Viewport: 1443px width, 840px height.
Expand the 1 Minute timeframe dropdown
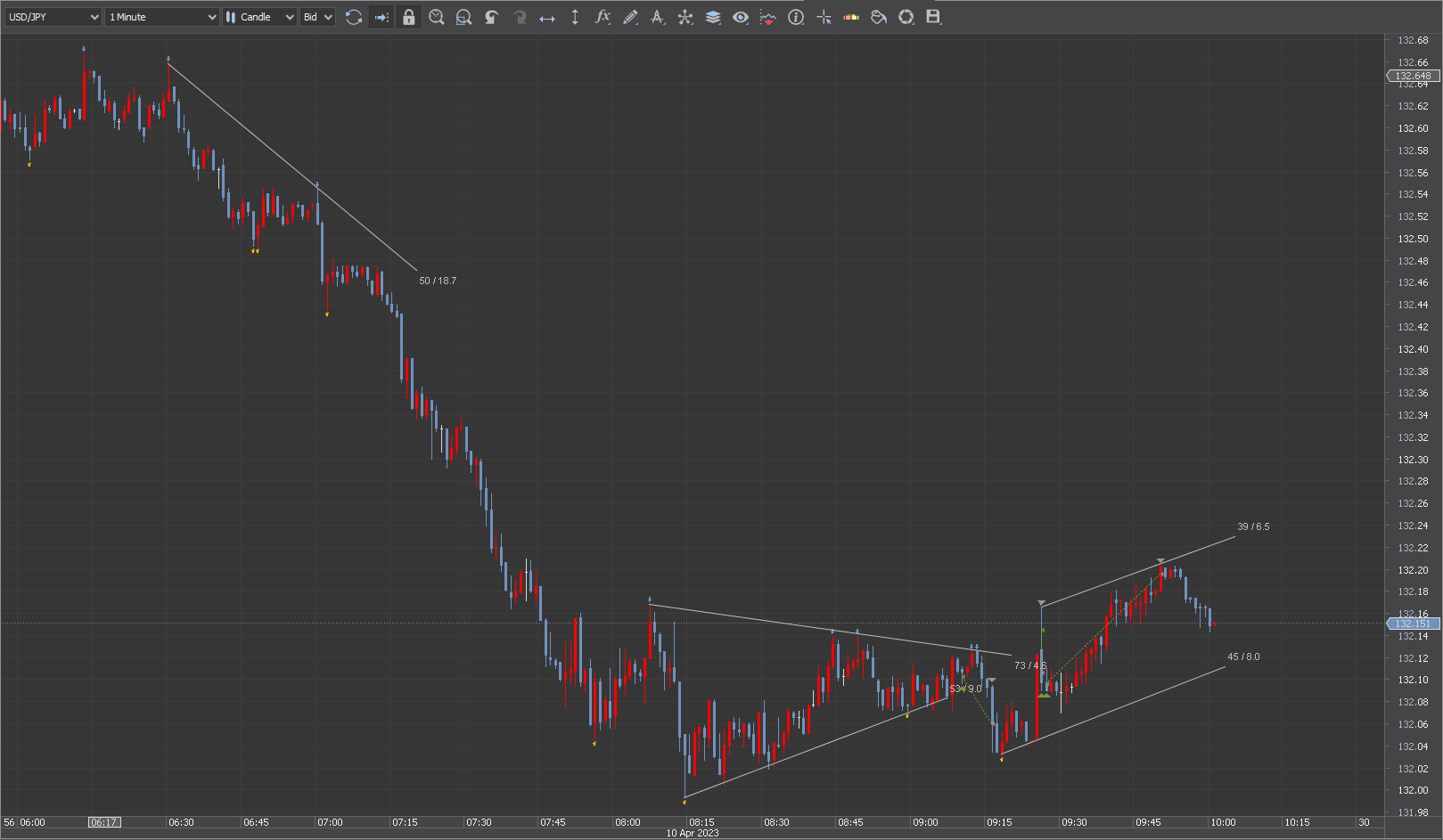click(x=161, y=17)
